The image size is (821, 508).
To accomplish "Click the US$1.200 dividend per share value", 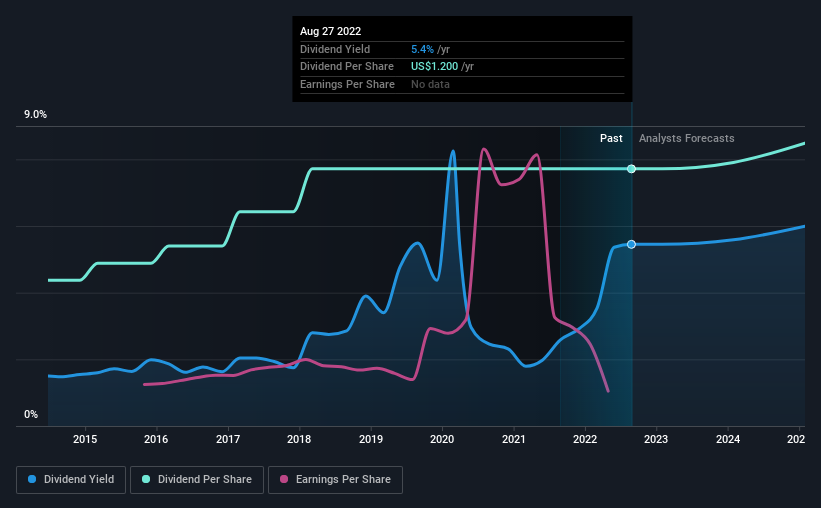I will (x=434, y=67).
